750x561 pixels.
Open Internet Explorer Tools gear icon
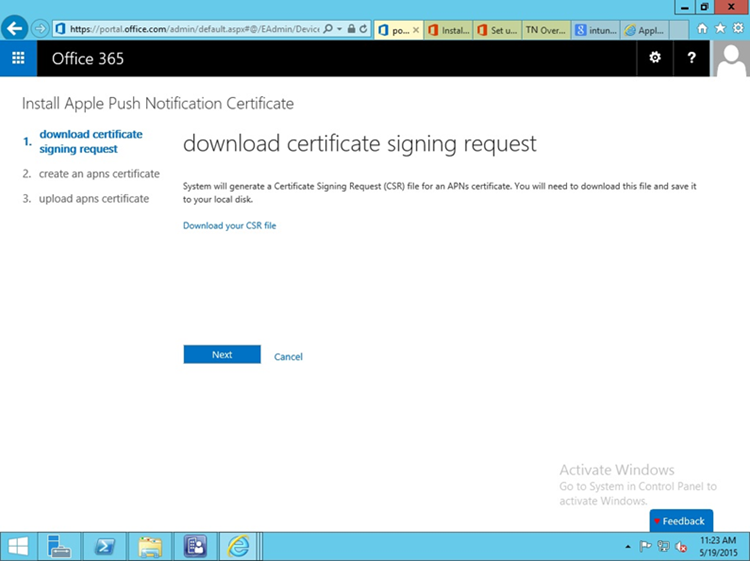(738, 29)
